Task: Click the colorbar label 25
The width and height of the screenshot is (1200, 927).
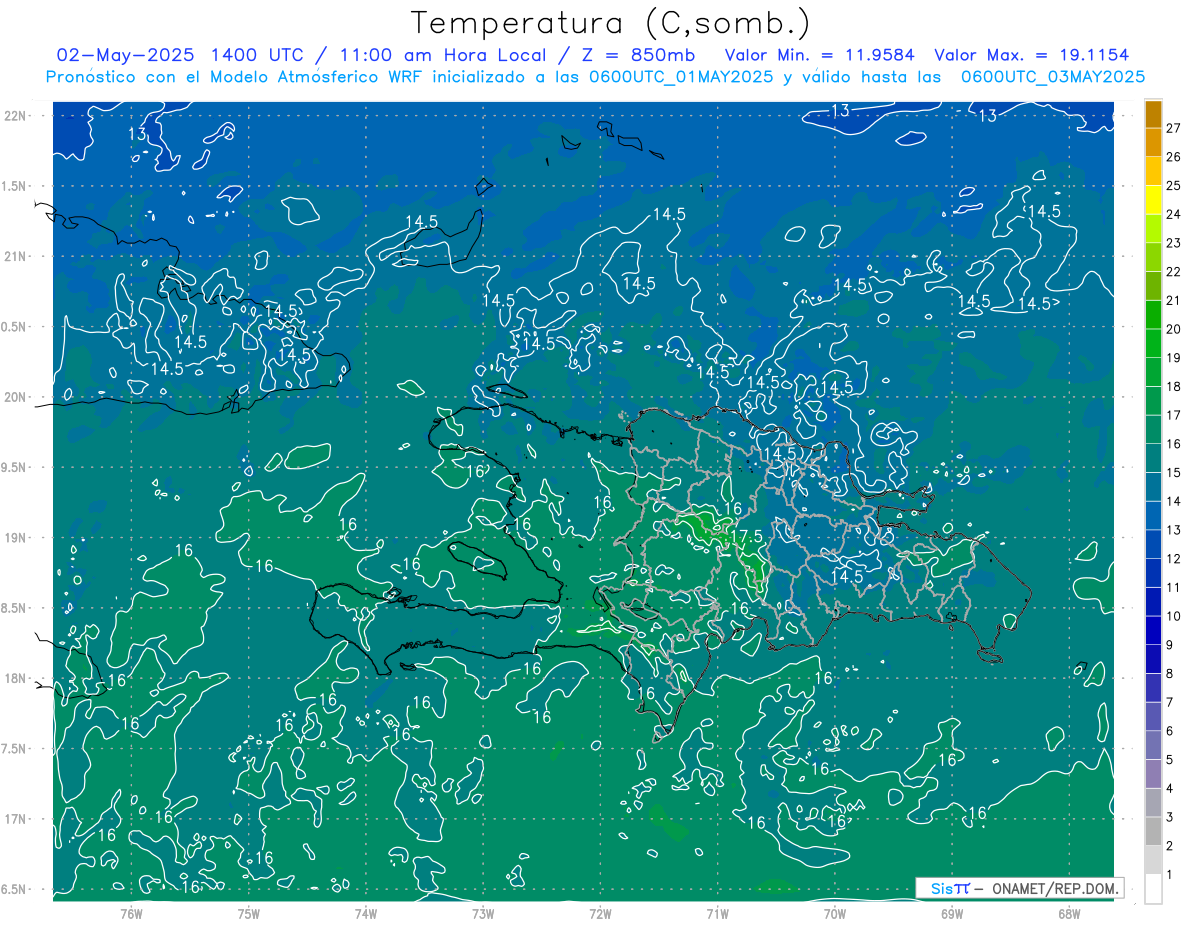Action: pos(1173,185)
